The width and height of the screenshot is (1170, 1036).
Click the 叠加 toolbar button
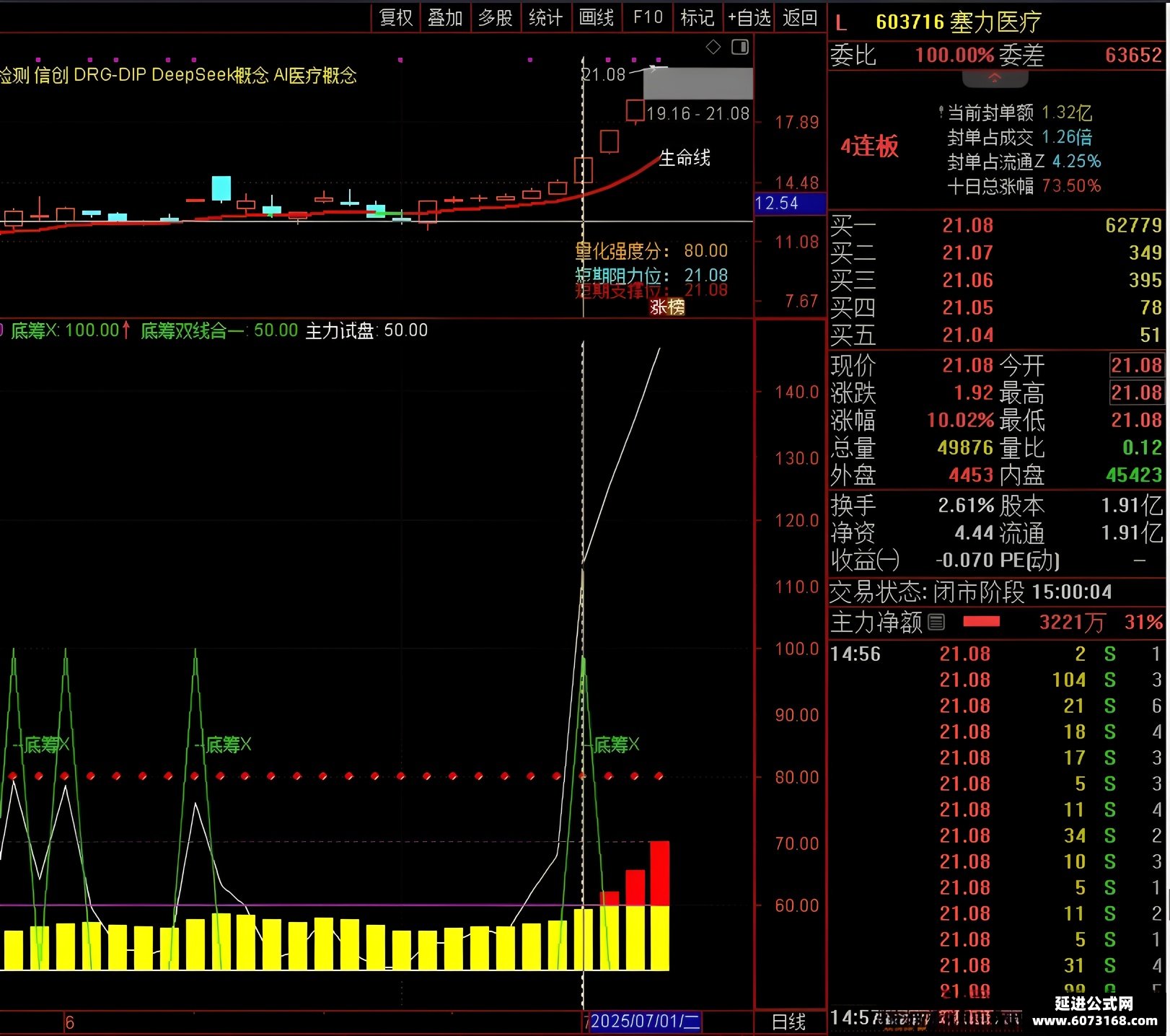[445, 17]
